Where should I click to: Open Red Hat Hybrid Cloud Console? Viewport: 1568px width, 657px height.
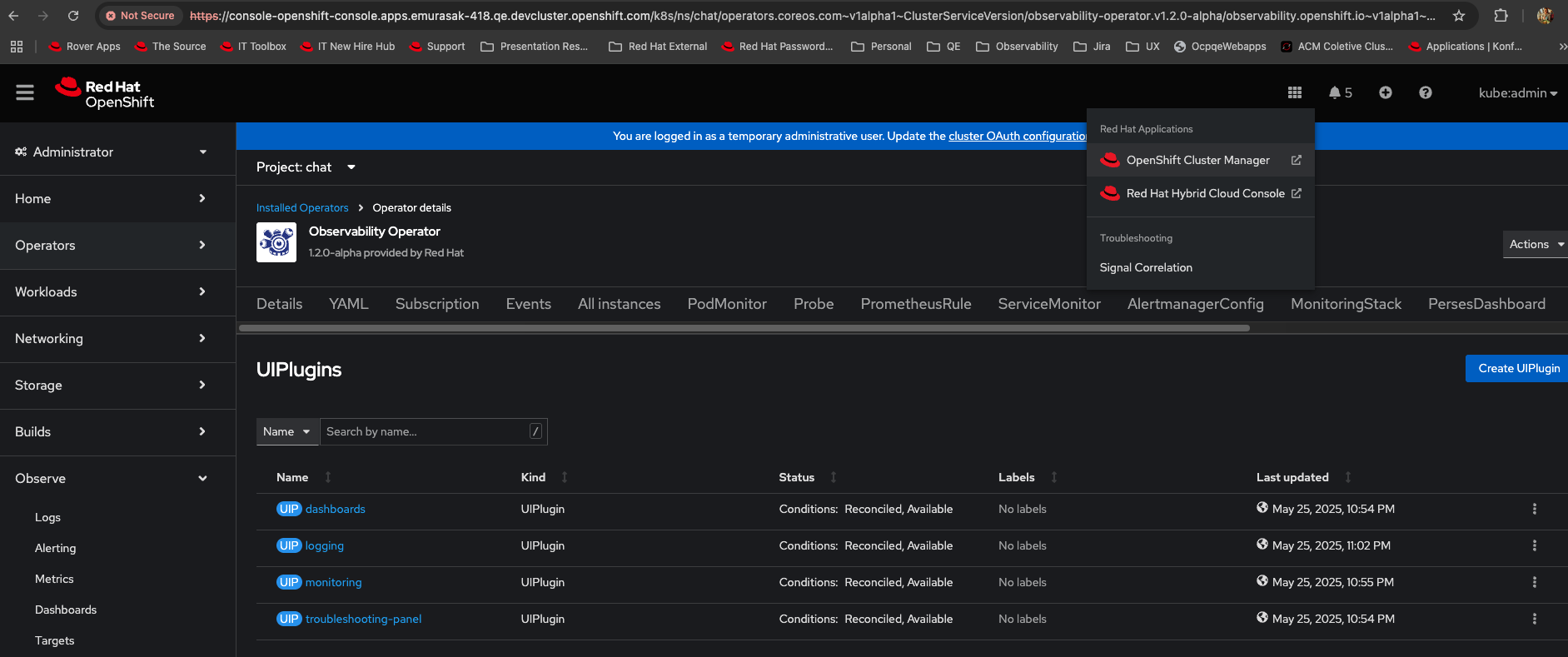(x=1201, y=193)
